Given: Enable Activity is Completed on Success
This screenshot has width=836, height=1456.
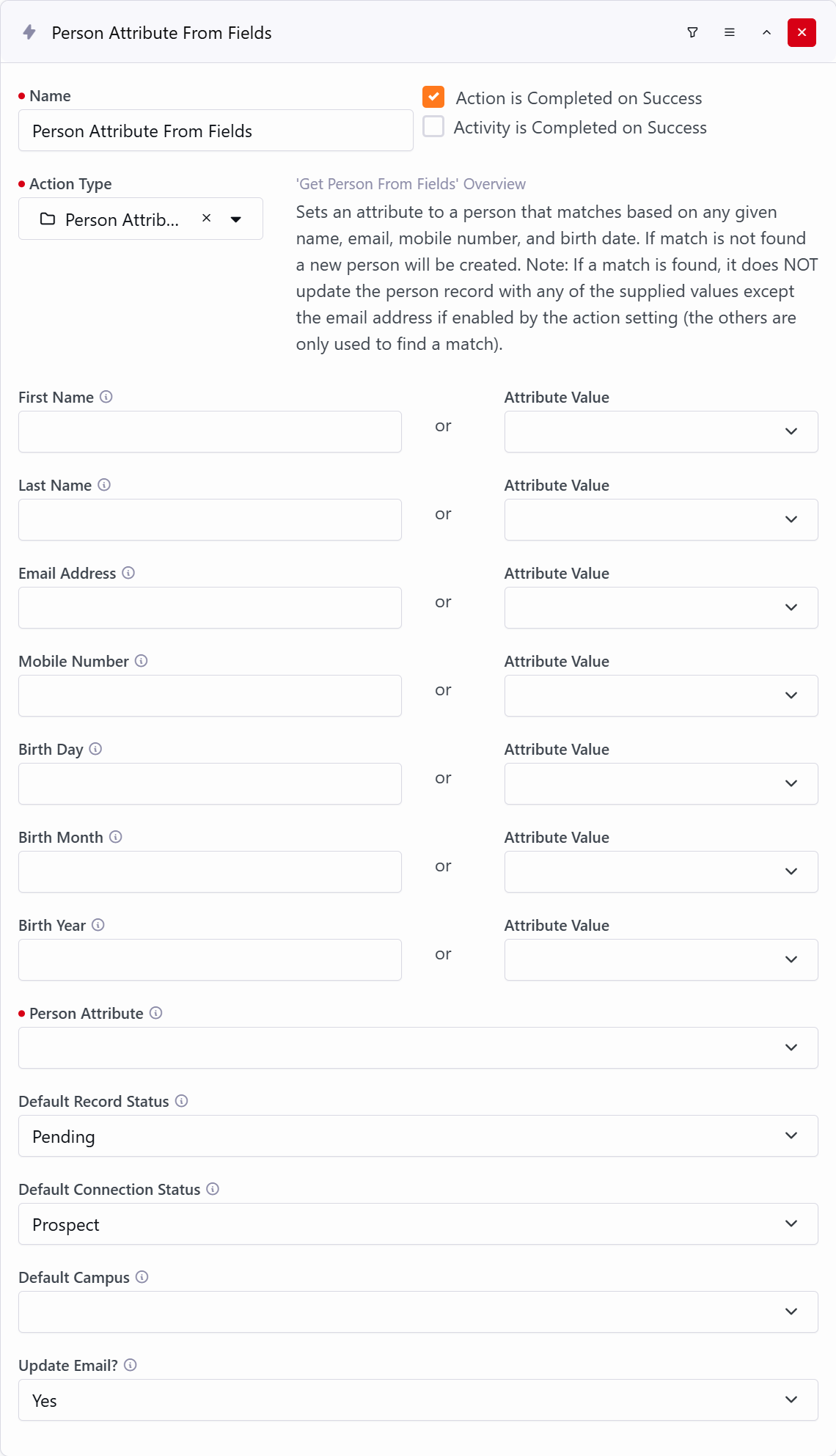Looking at the screenshot, I should [433, 127].
